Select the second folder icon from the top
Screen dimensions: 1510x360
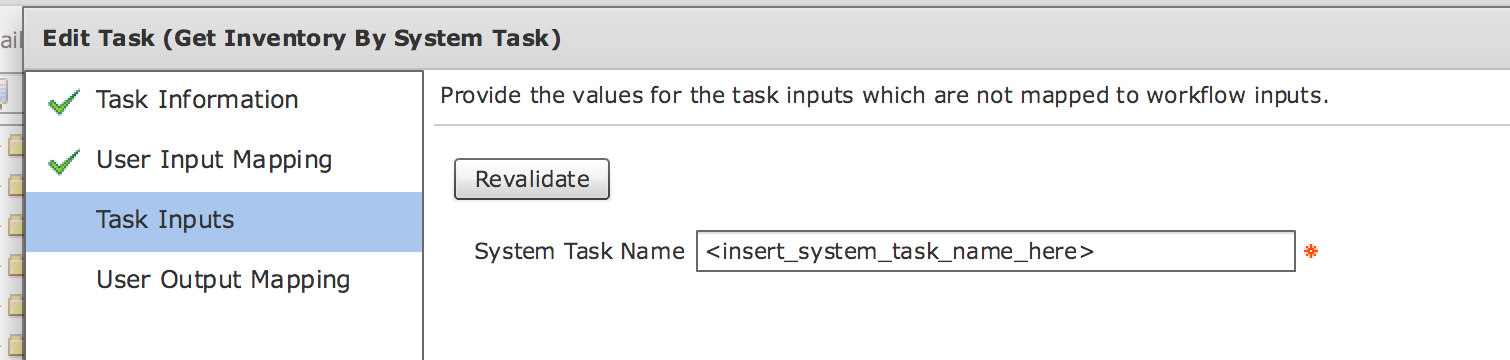coord(15,185)
